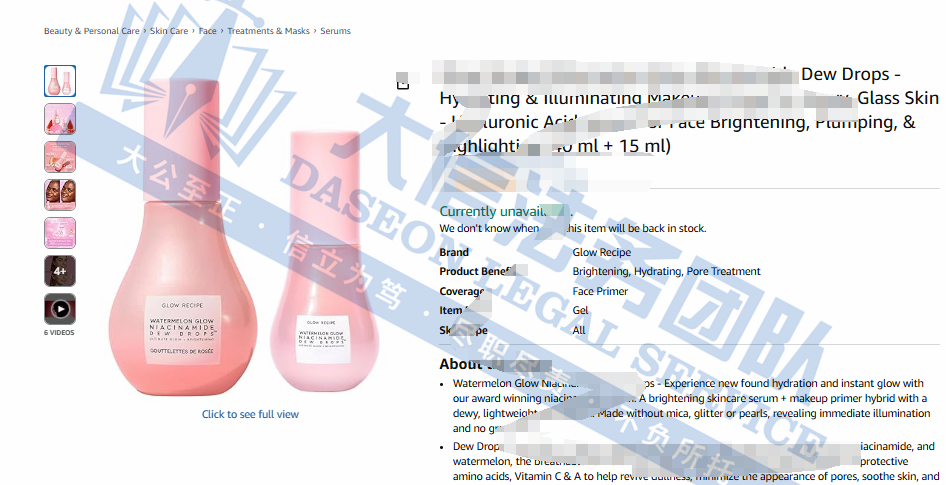This screenshot has height=485, width=946.
Task: View the fifth pink infographic thumbnail
Action: pos(60,233)
